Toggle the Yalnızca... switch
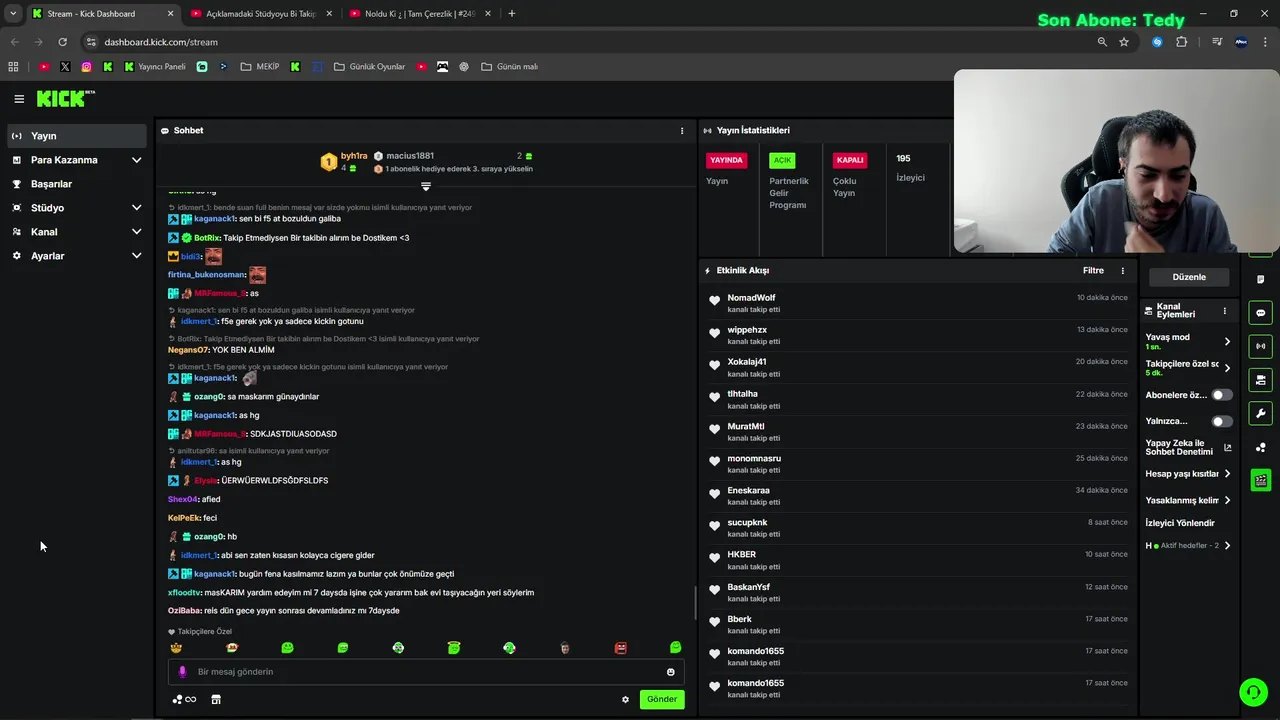 coord(1222,421)
